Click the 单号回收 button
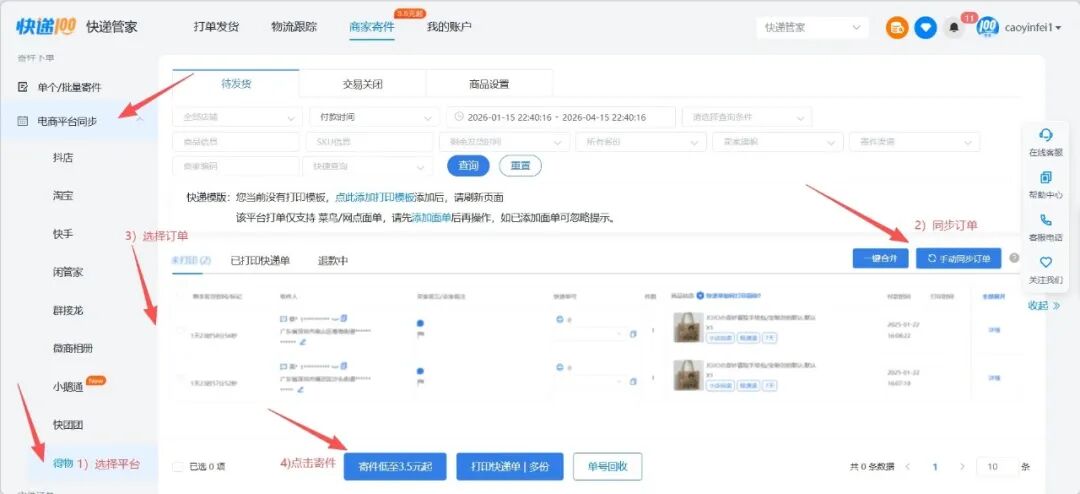1080x494 pixels. click(608, 466)
